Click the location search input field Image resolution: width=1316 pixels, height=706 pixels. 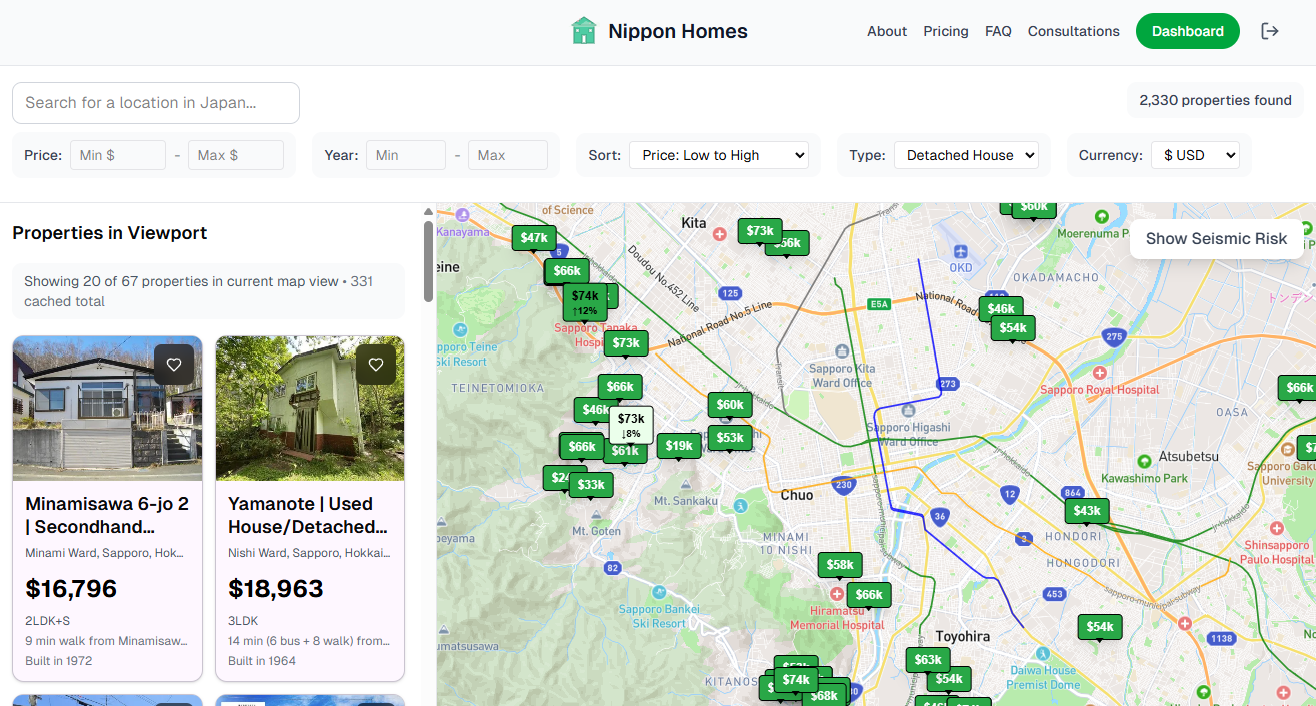pyautogui.click(x=155, y=103)
